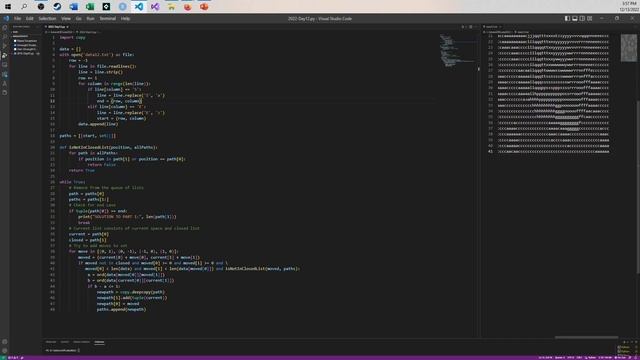The image size is (640, 360).
Task: Switch to the Output panel tab
Action: click(x=64, y=342)
